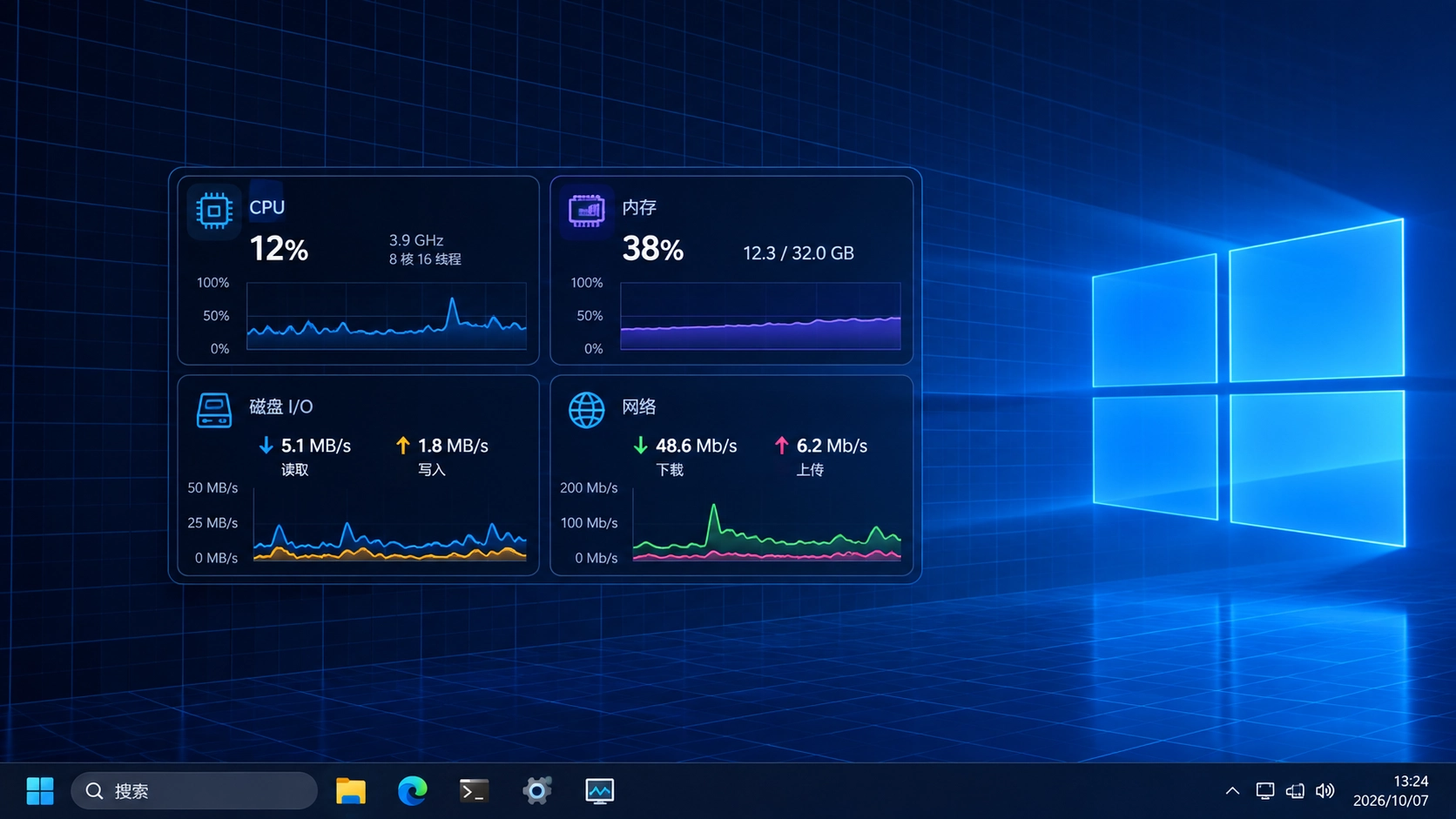This screenshot has height=819, width=1456.
Task: Click the CPU title label
Action: click(x=267, y=207)
